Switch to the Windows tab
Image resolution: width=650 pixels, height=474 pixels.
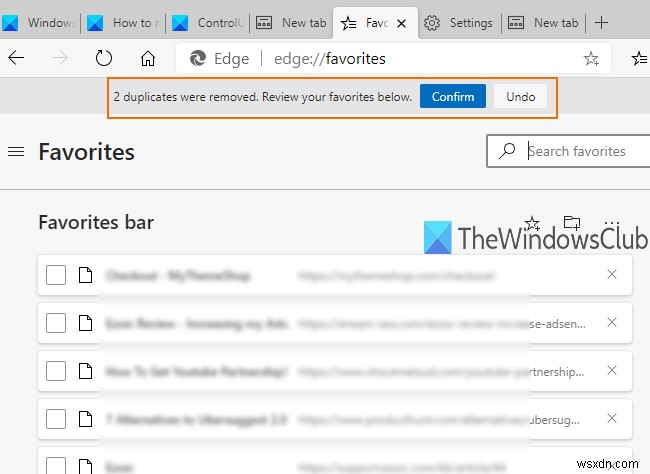point(40,23)
